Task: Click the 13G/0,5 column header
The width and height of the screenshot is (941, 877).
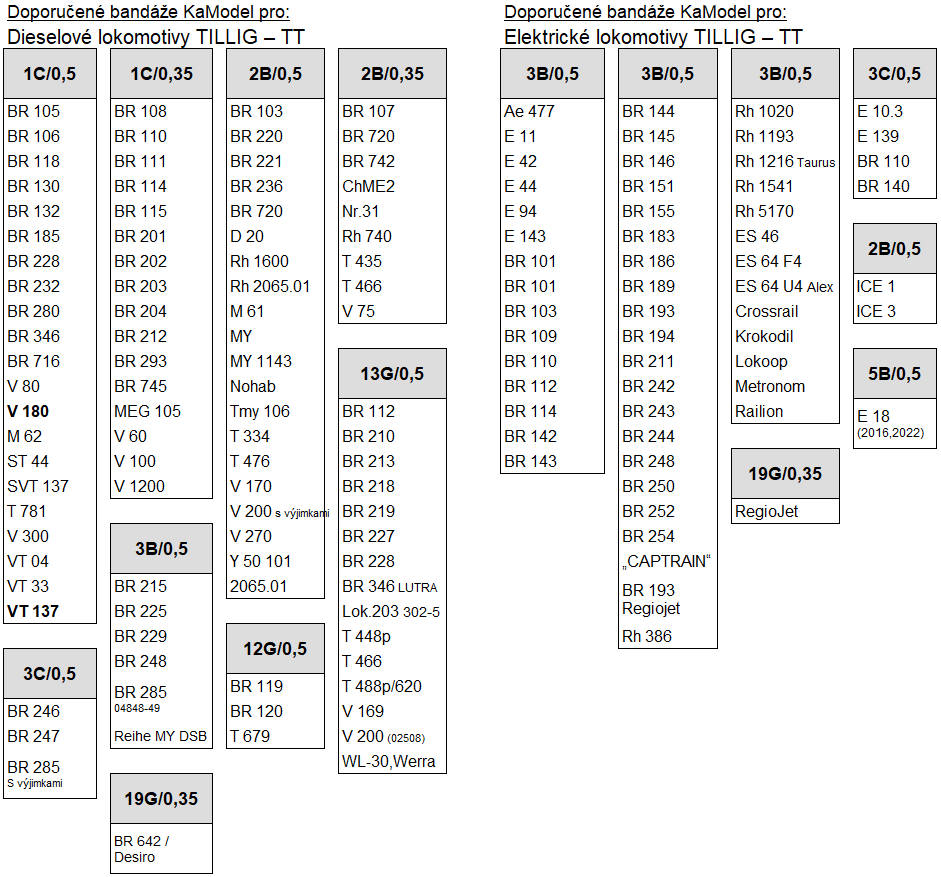Action: pyautogui.click(x=392, y=374)
